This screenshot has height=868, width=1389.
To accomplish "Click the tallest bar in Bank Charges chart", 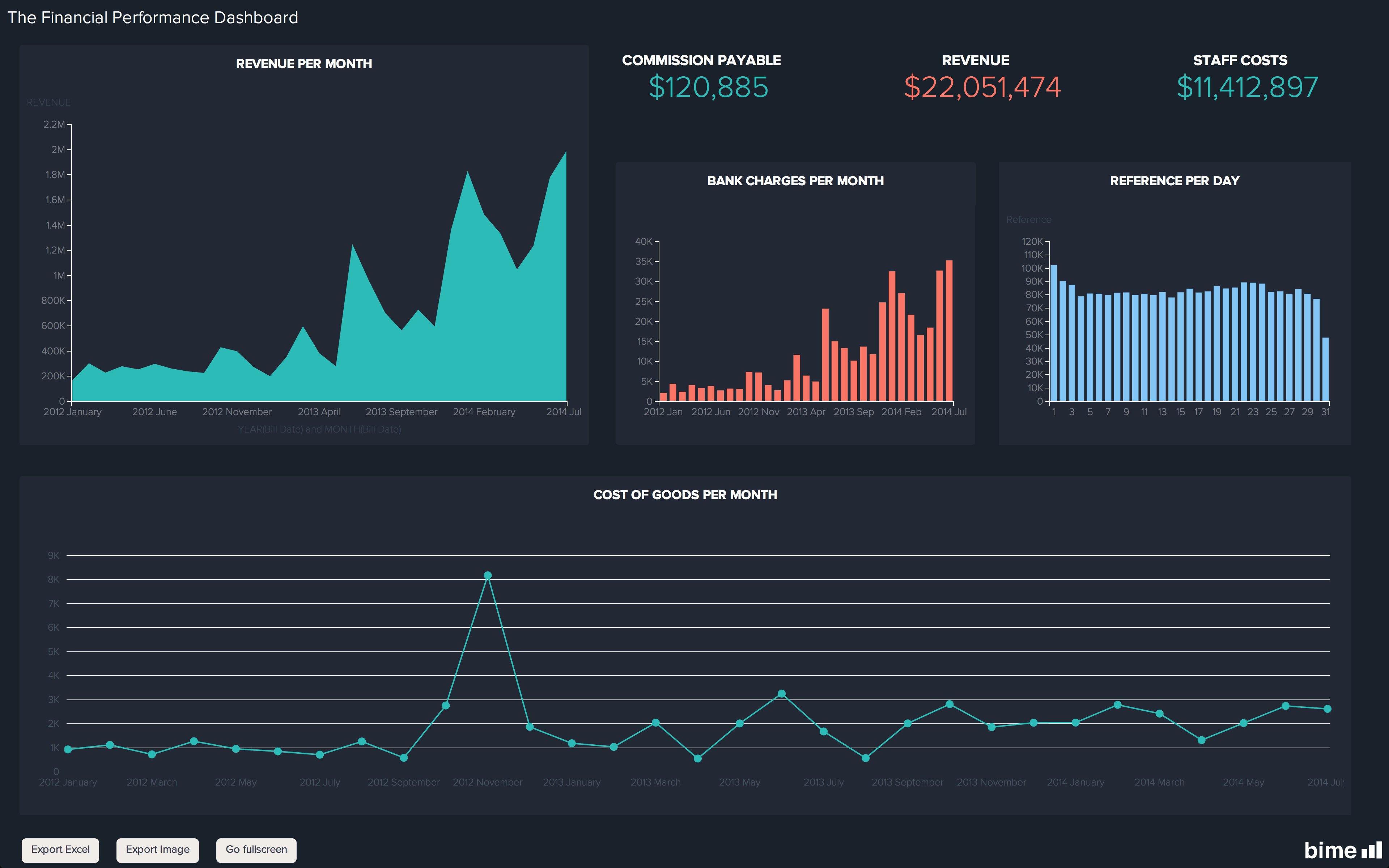I will [949, 331].
